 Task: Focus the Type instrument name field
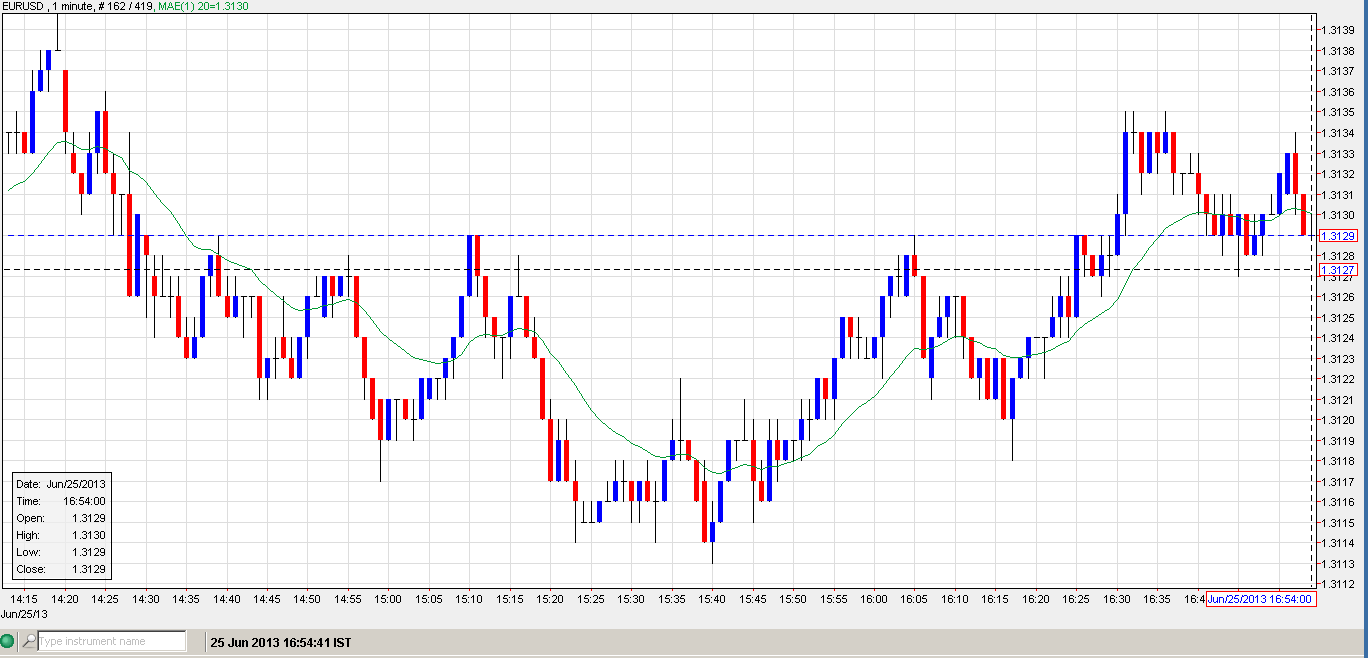[x=112, y=641]
